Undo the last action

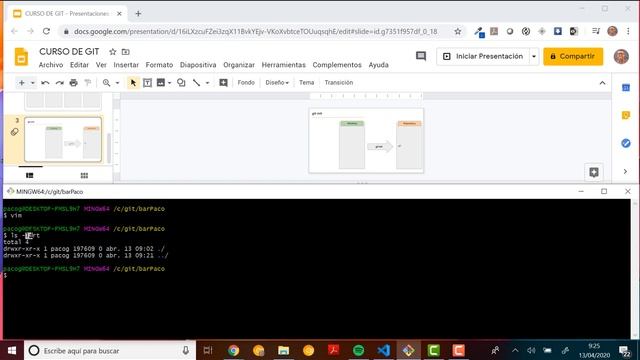point(45,83)
